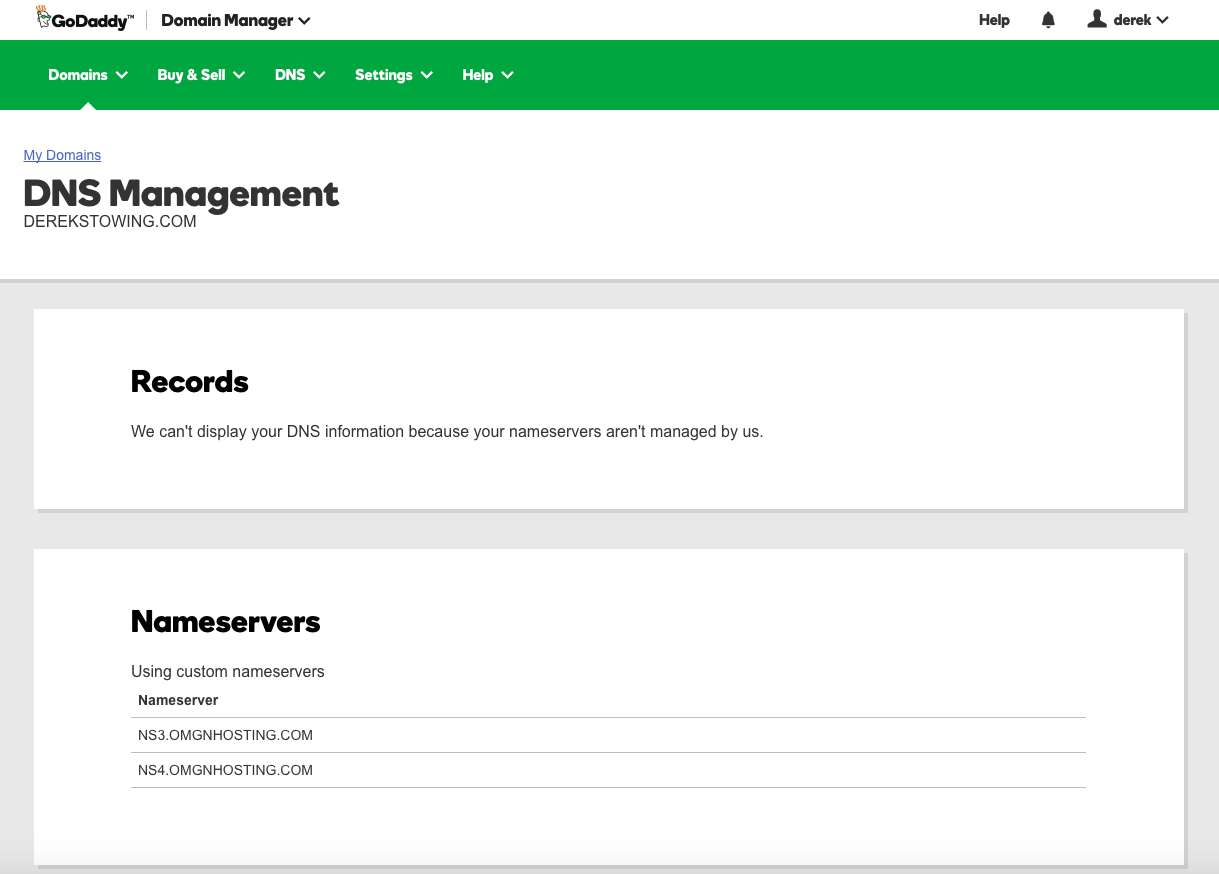Click the Nameserver column header
The height and width of the screenshot is (874, 1219).
click(178, 700)
